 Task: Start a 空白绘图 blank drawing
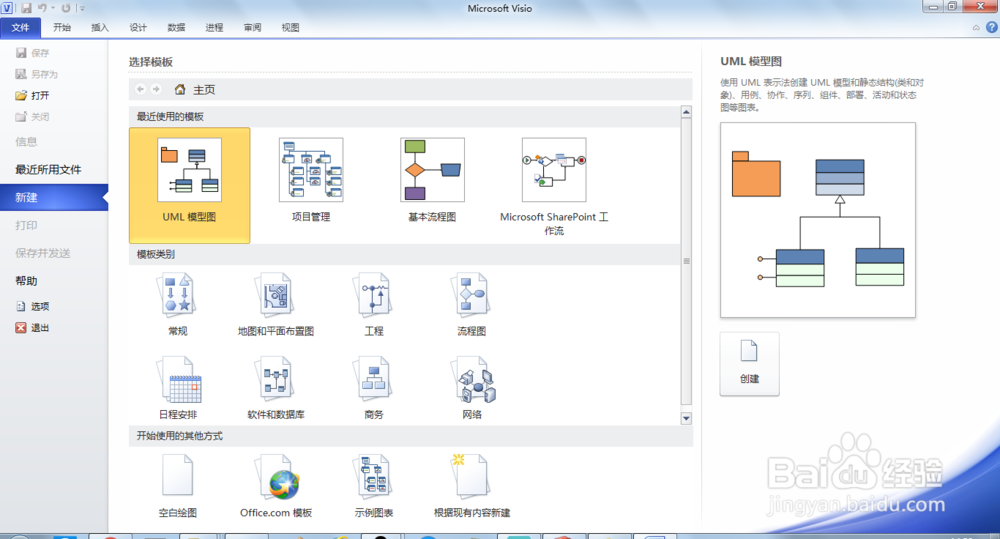coord(177,486)
